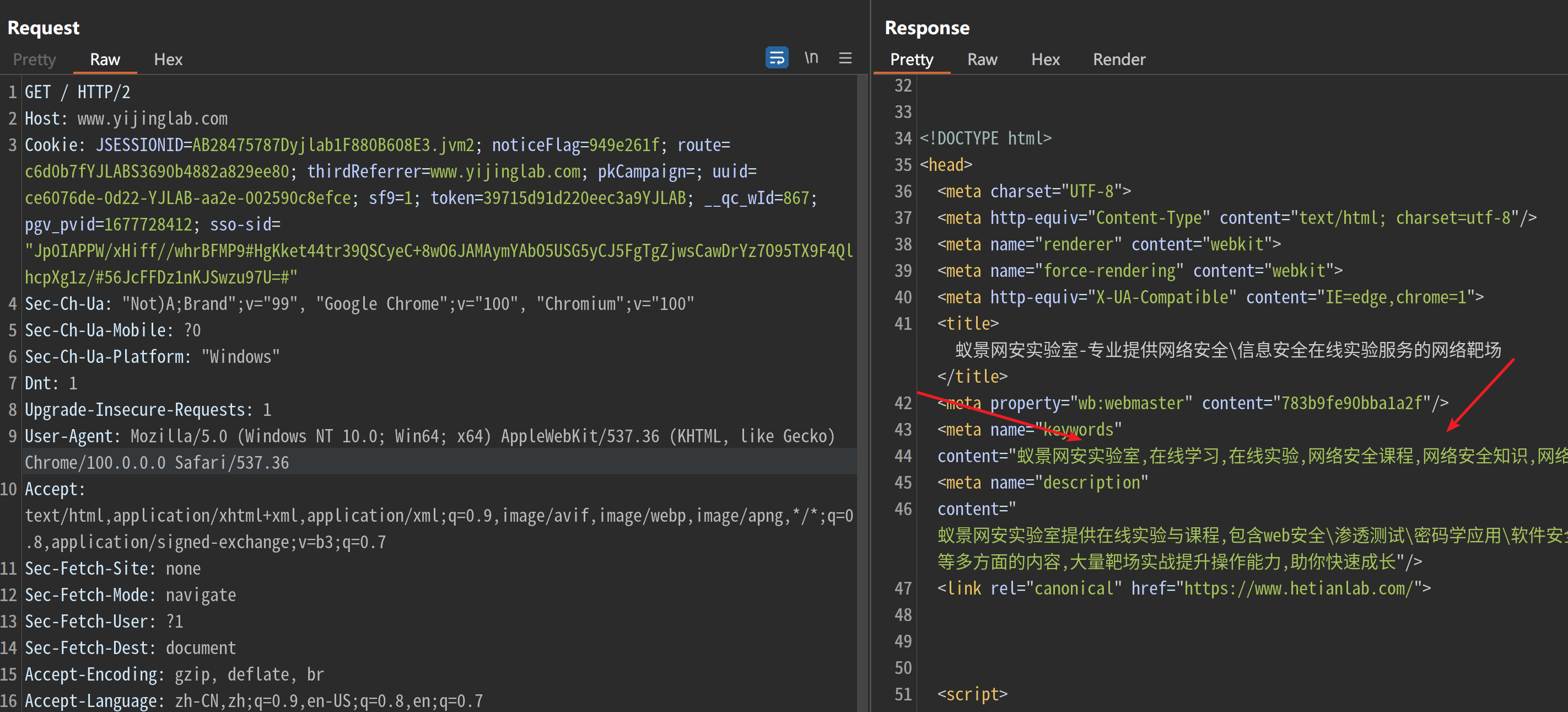
Task: Click the Chinese page title text
Action: (x=1228, y=350)
